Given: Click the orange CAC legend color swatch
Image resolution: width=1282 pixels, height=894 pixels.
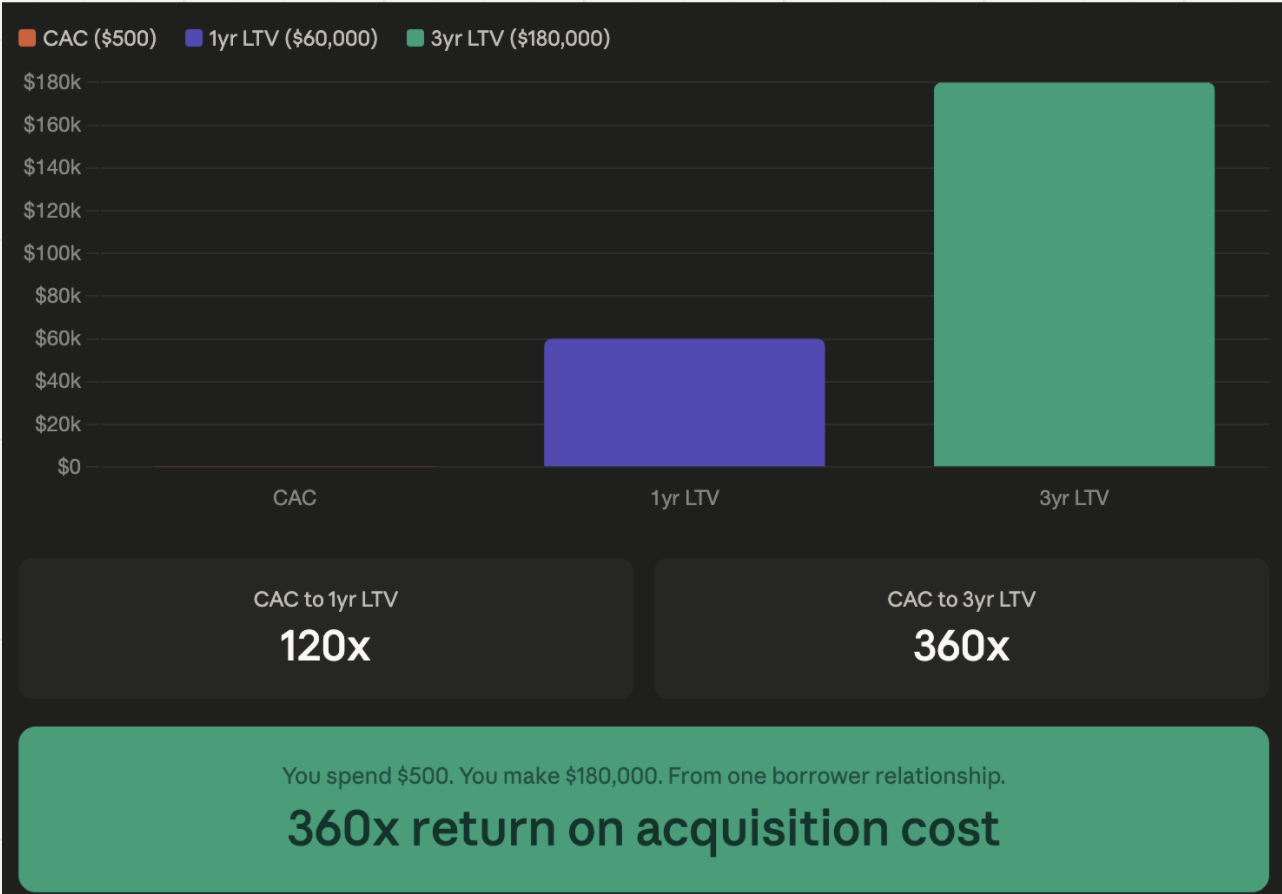Looking at the screenshot, I should click(27, 39).
